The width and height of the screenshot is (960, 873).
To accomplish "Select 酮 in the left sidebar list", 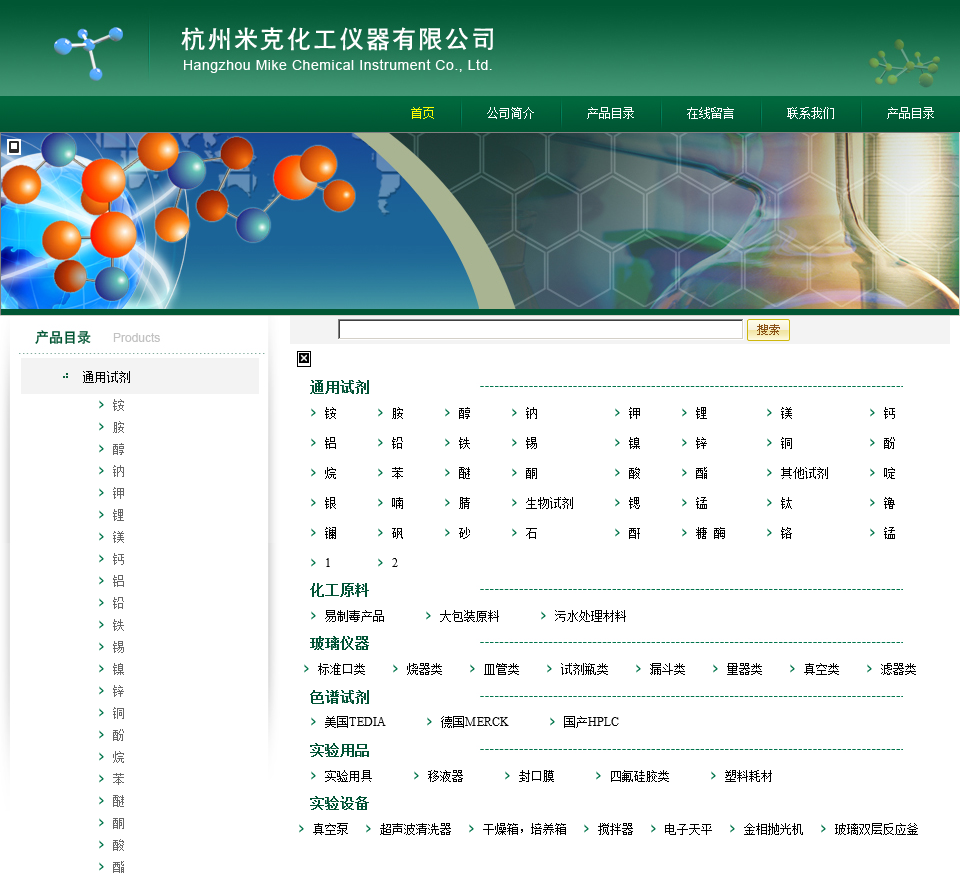I will tap(118, 823).
